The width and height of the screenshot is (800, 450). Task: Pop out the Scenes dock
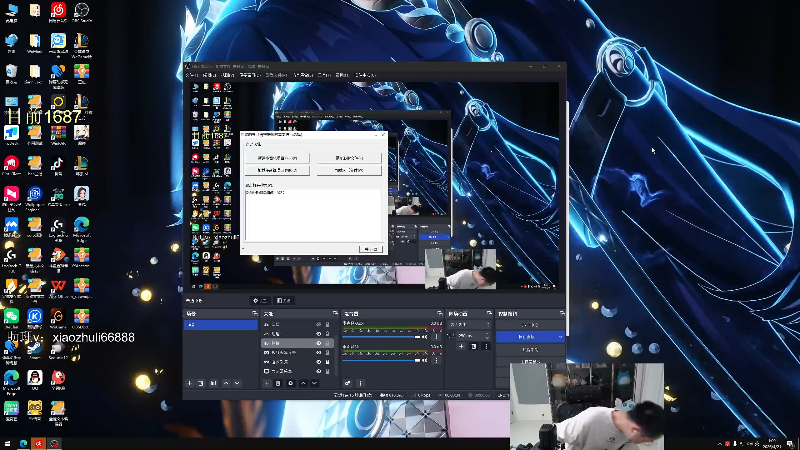tap(255, 313)
